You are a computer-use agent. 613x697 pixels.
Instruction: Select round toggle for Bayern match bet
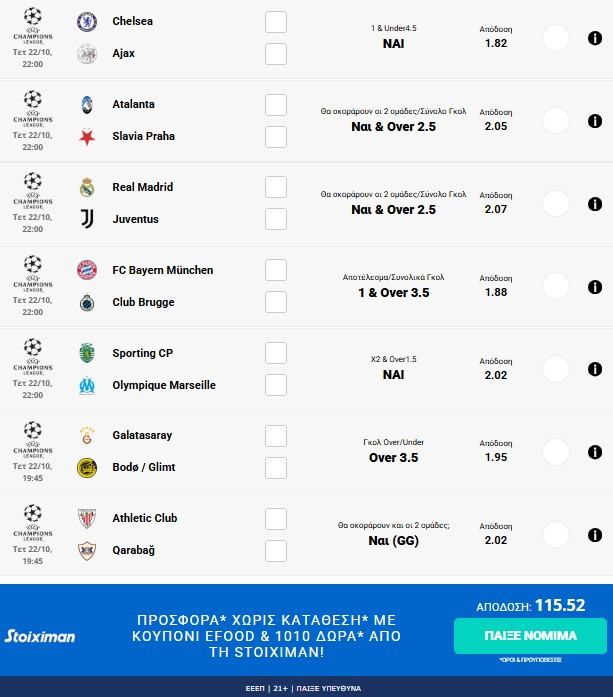point(556,286)
